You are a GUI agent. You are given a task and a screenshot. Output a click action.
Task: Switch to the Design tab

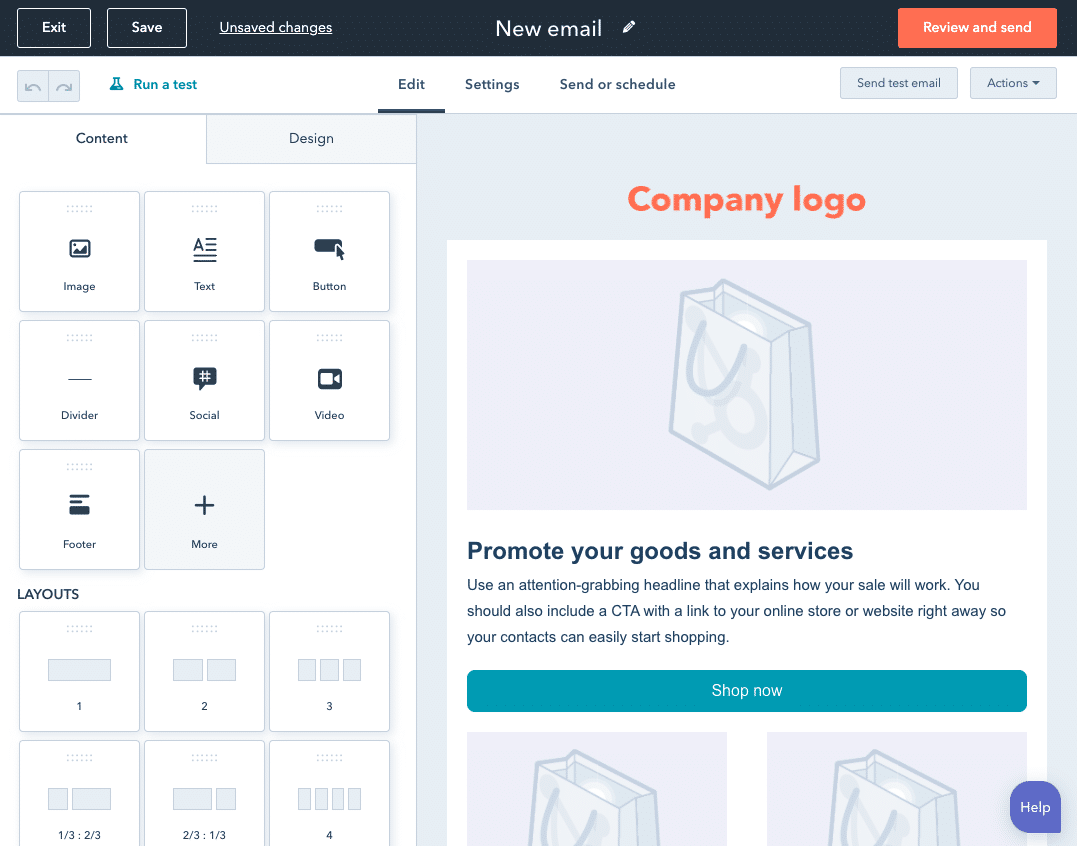click(311, 139)
